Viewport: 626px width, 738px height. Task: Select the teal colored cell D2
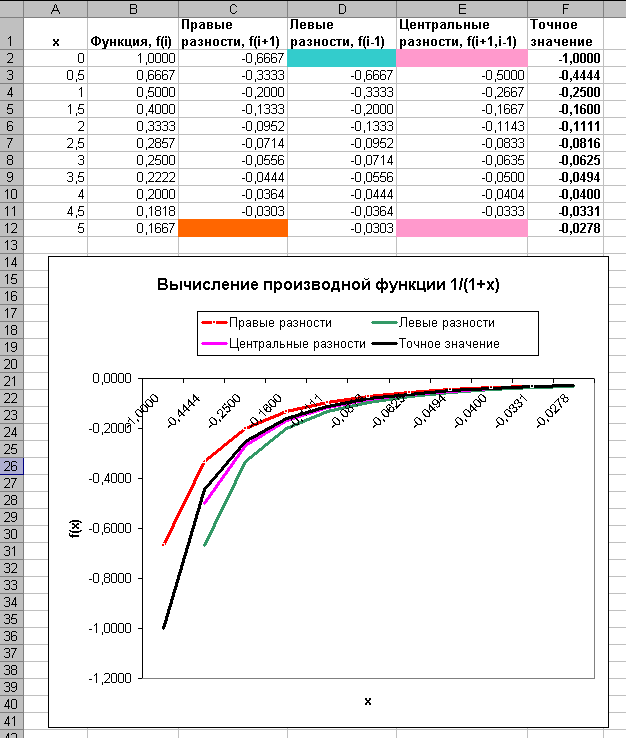click(x=342, y=58)
